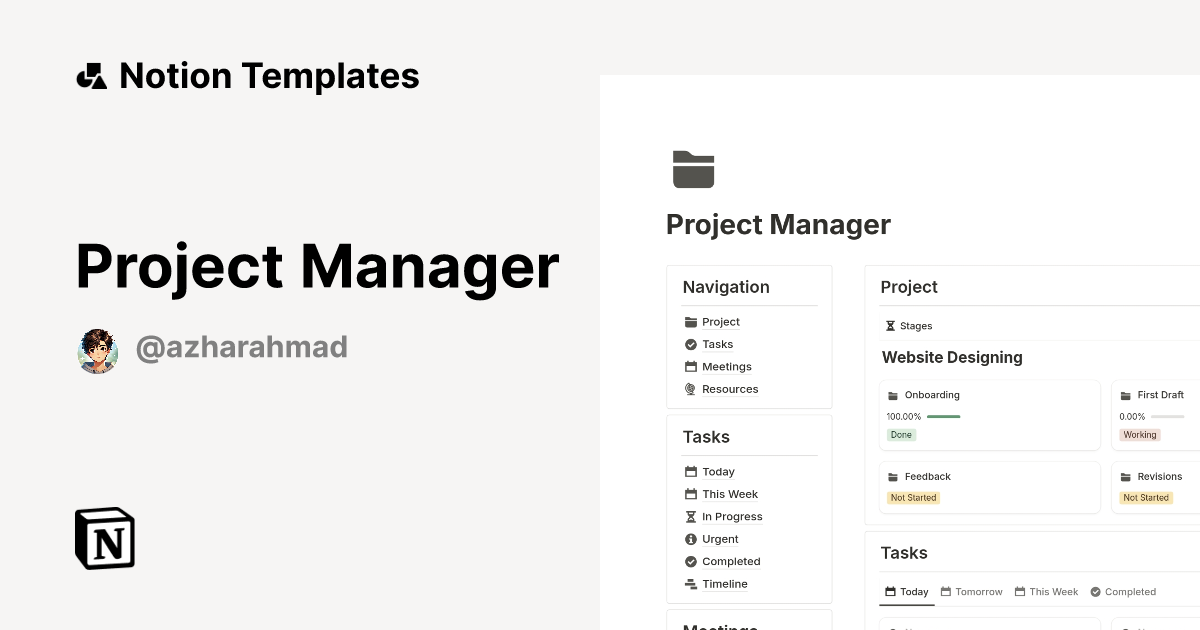The width and height of the screenshot is (1200, 630).
Task: Click the calendar icon next to Meetings
Action: [690, 366]
